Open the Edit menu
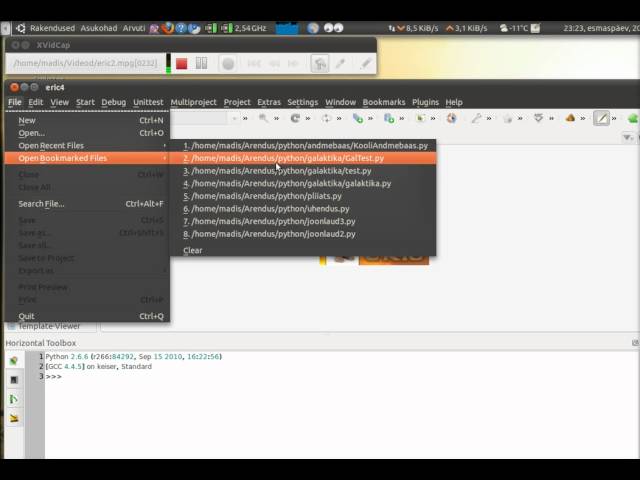640x480 pixels. click(x=36, y=102)
